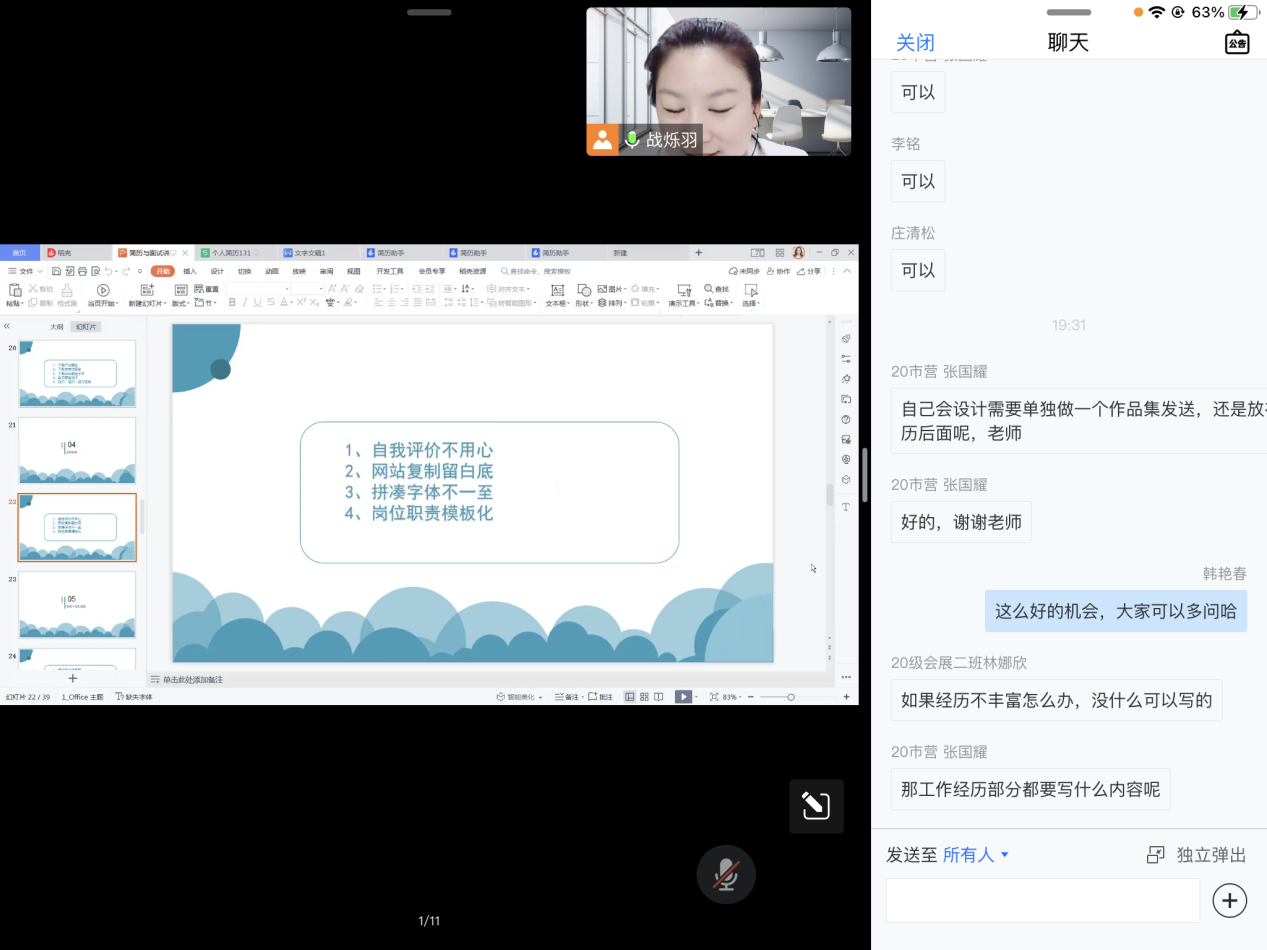The width and height of the screenshot is (1267, 950).
Task: Click the 当页开始 play icon
Action: pyautogui.click(x=102, y=290)
